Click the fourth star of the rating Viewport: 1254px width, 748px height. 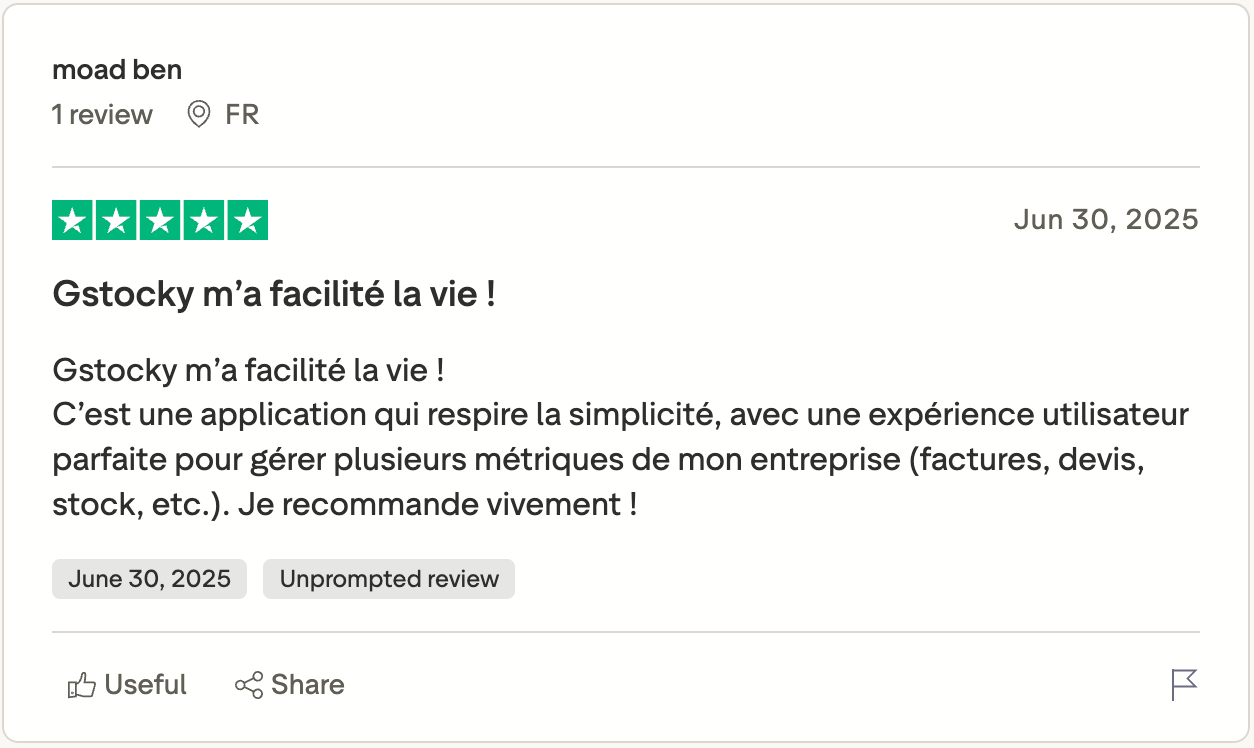(x=203, y=219)
